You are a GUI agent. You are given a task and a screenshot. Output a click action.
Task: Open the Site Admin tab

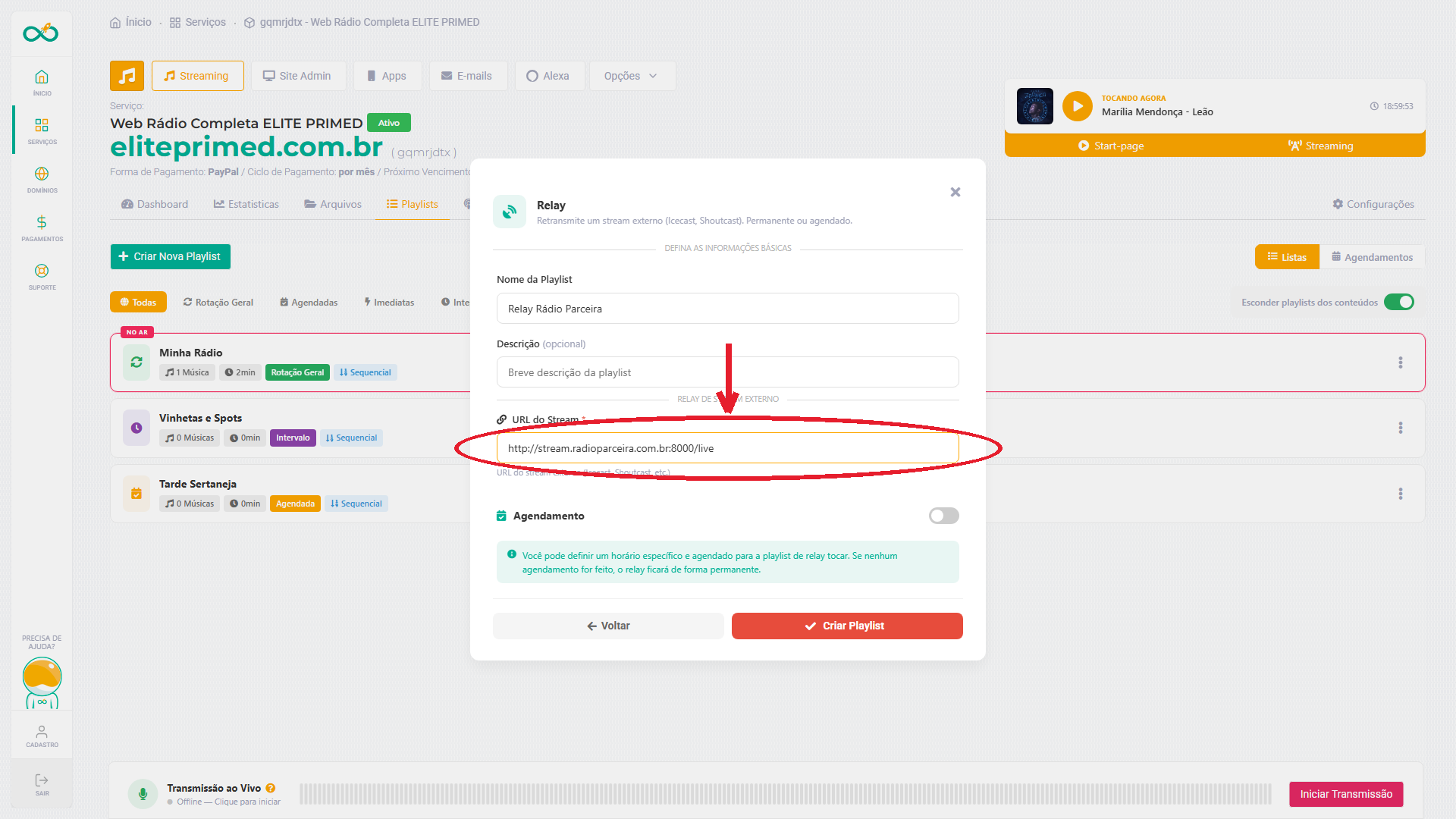click(298, 76)
